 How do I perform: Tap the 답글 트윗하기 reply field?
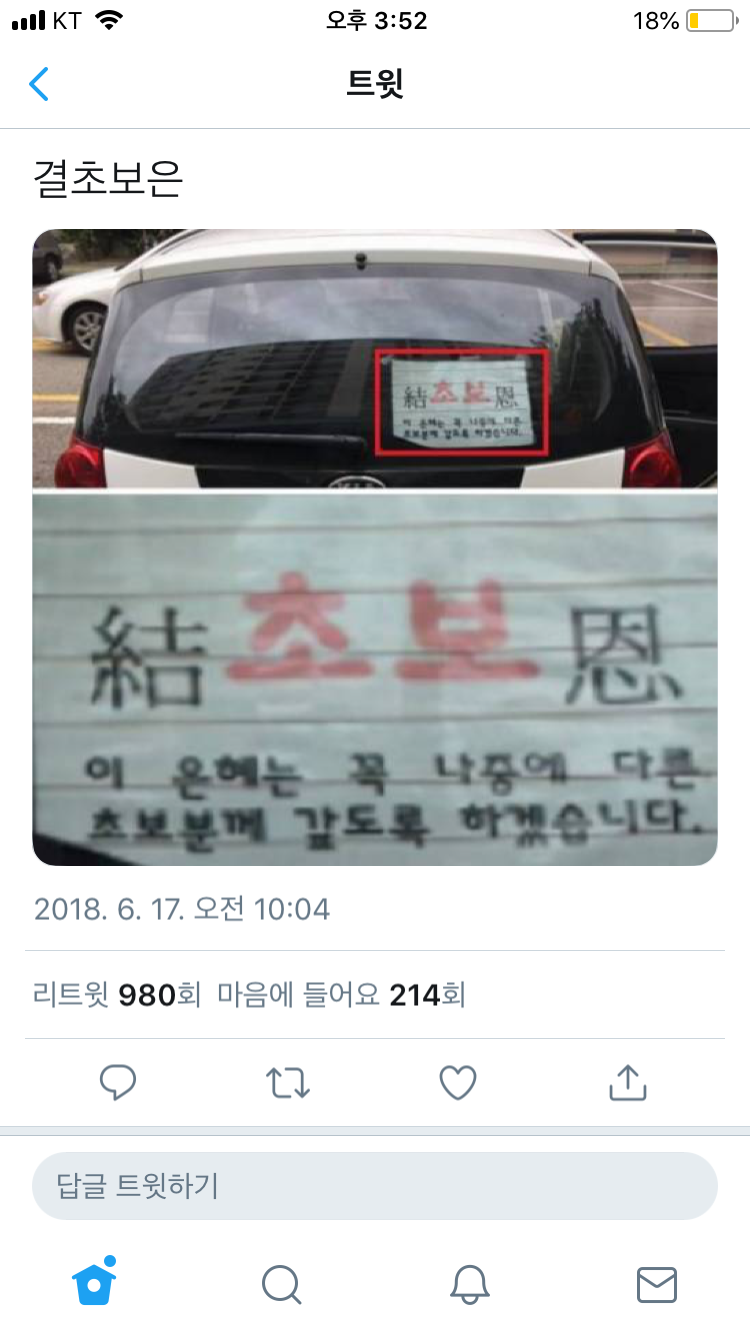point(375,1186)
